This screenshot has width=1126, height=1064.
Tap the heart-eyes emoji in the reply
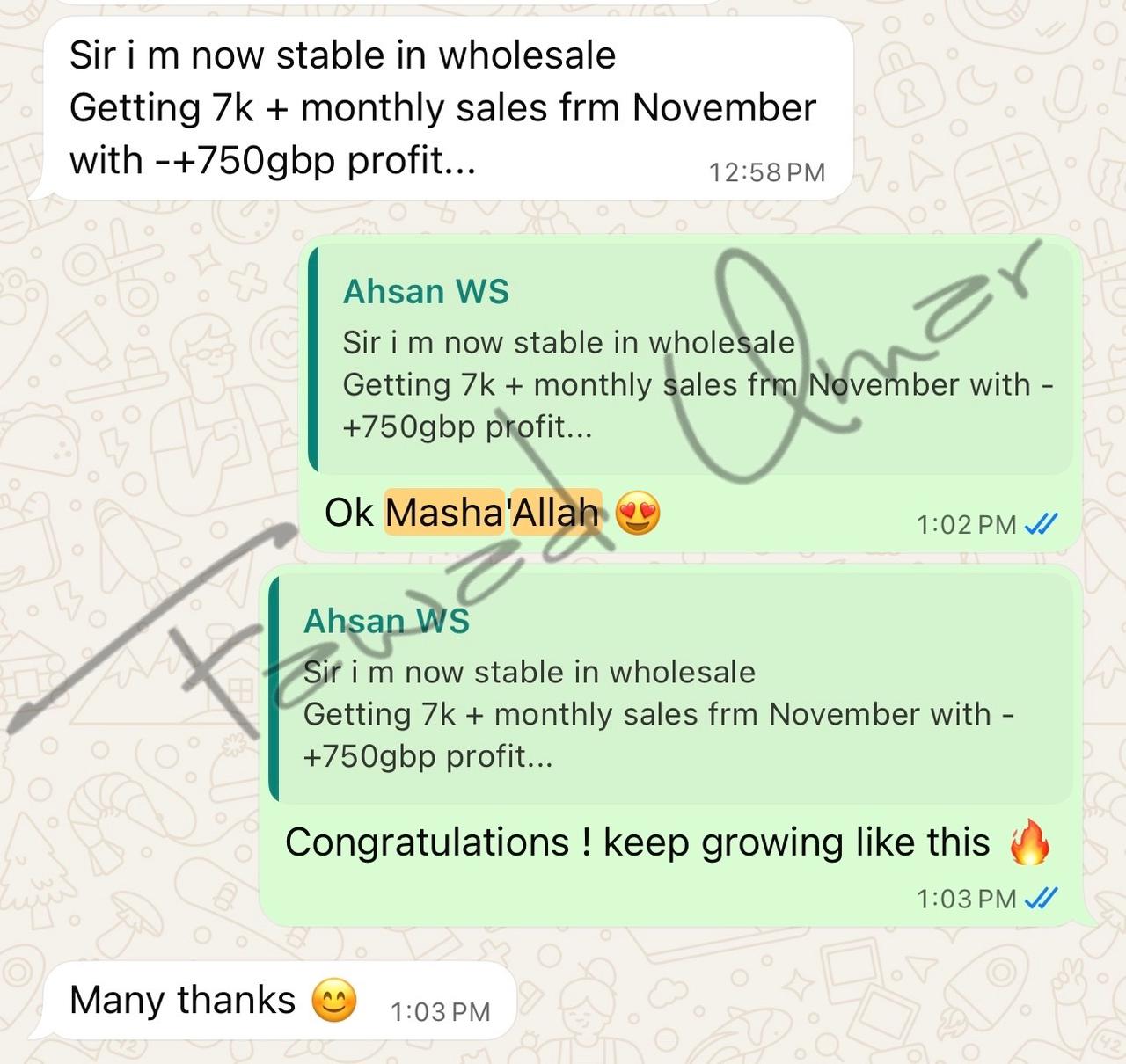pos(638,513)
